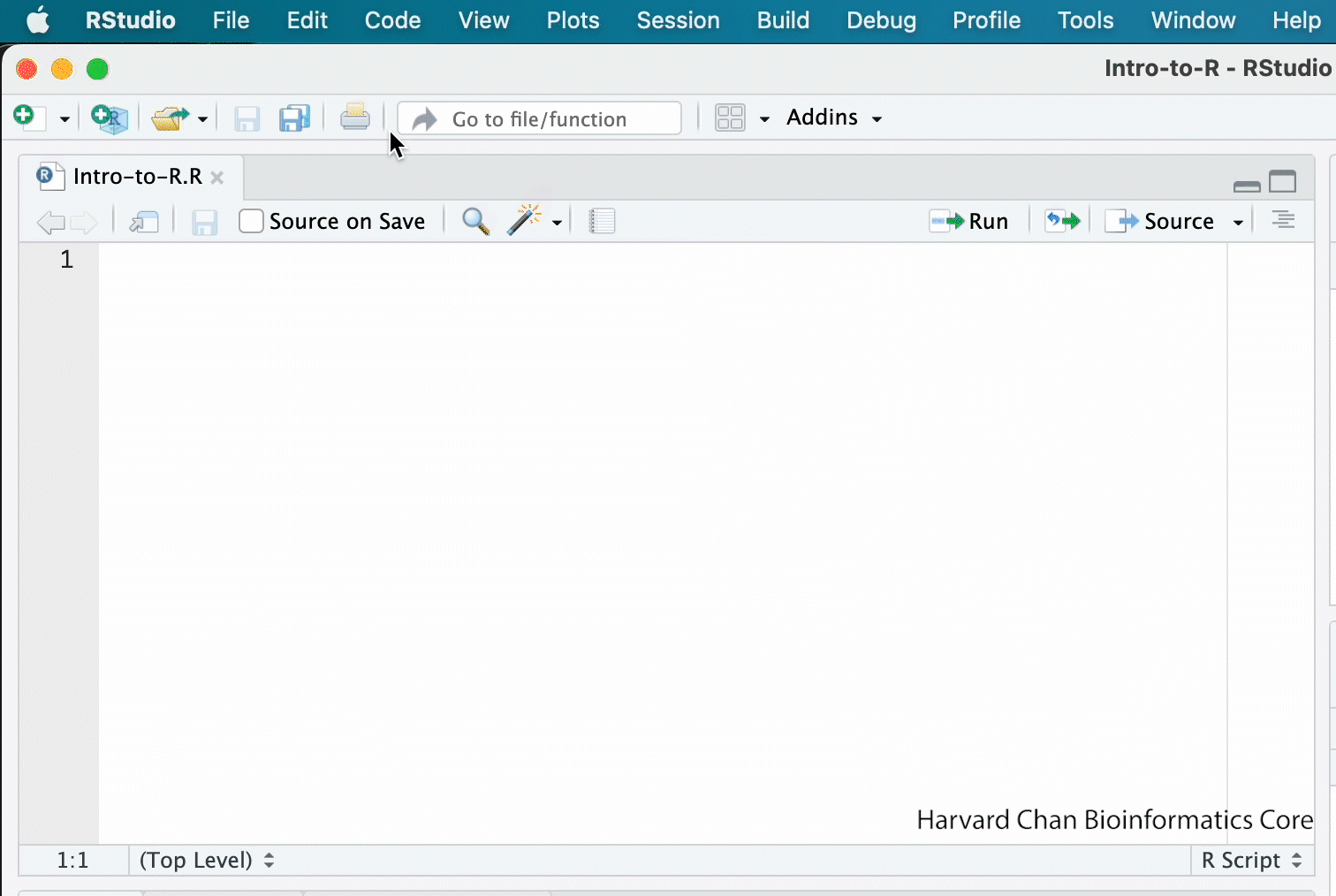Expand the (Top Level) scope selector
The height and width of the screenshot is (896, 1336).
click(207, 860)
